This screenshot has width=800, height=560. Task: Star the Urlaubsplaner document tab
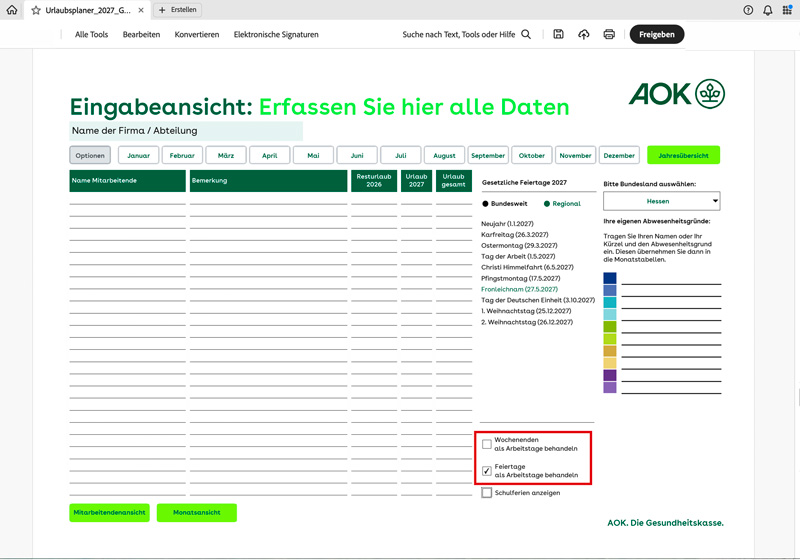(36, 10)
